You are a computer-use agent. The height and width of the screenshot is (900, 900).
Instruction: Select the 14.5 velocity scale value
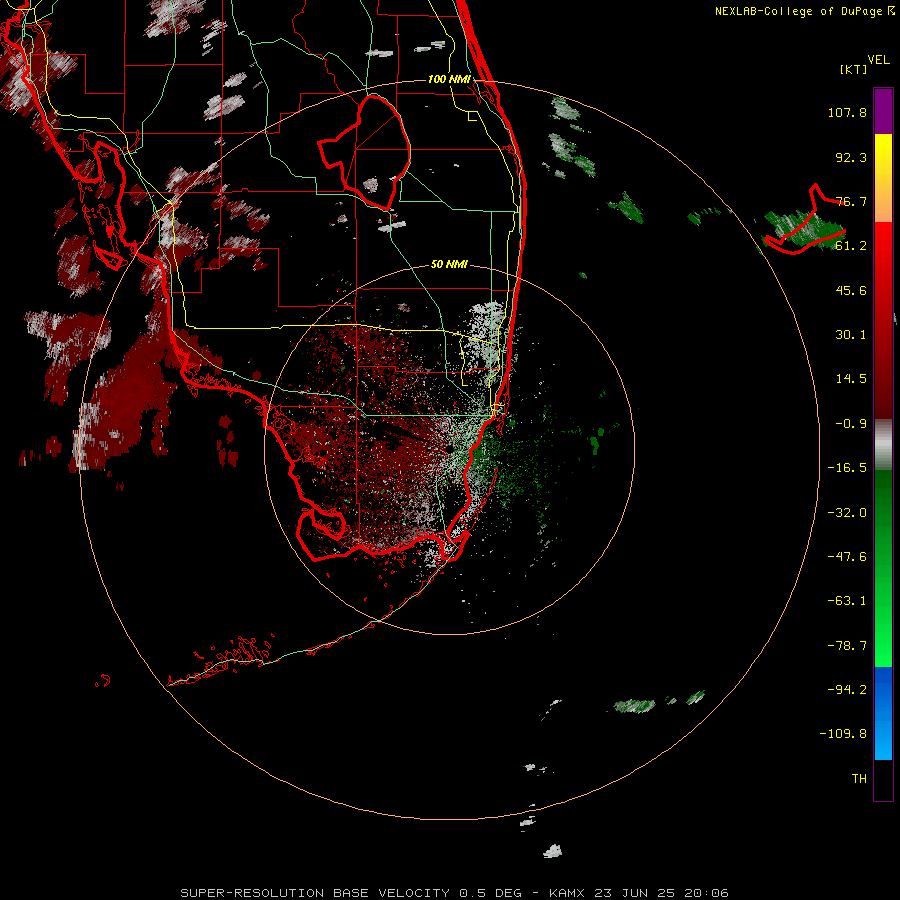pos(851,379)
